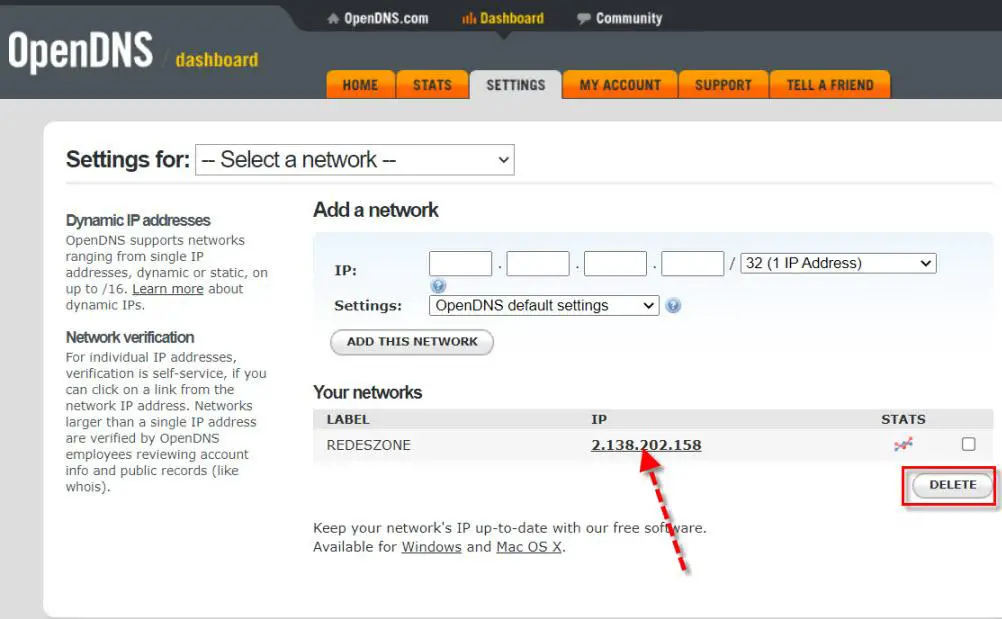Viewport: 1002px width, 619px height.
Task: Click the OpenDNS logo
Action: 81,50
